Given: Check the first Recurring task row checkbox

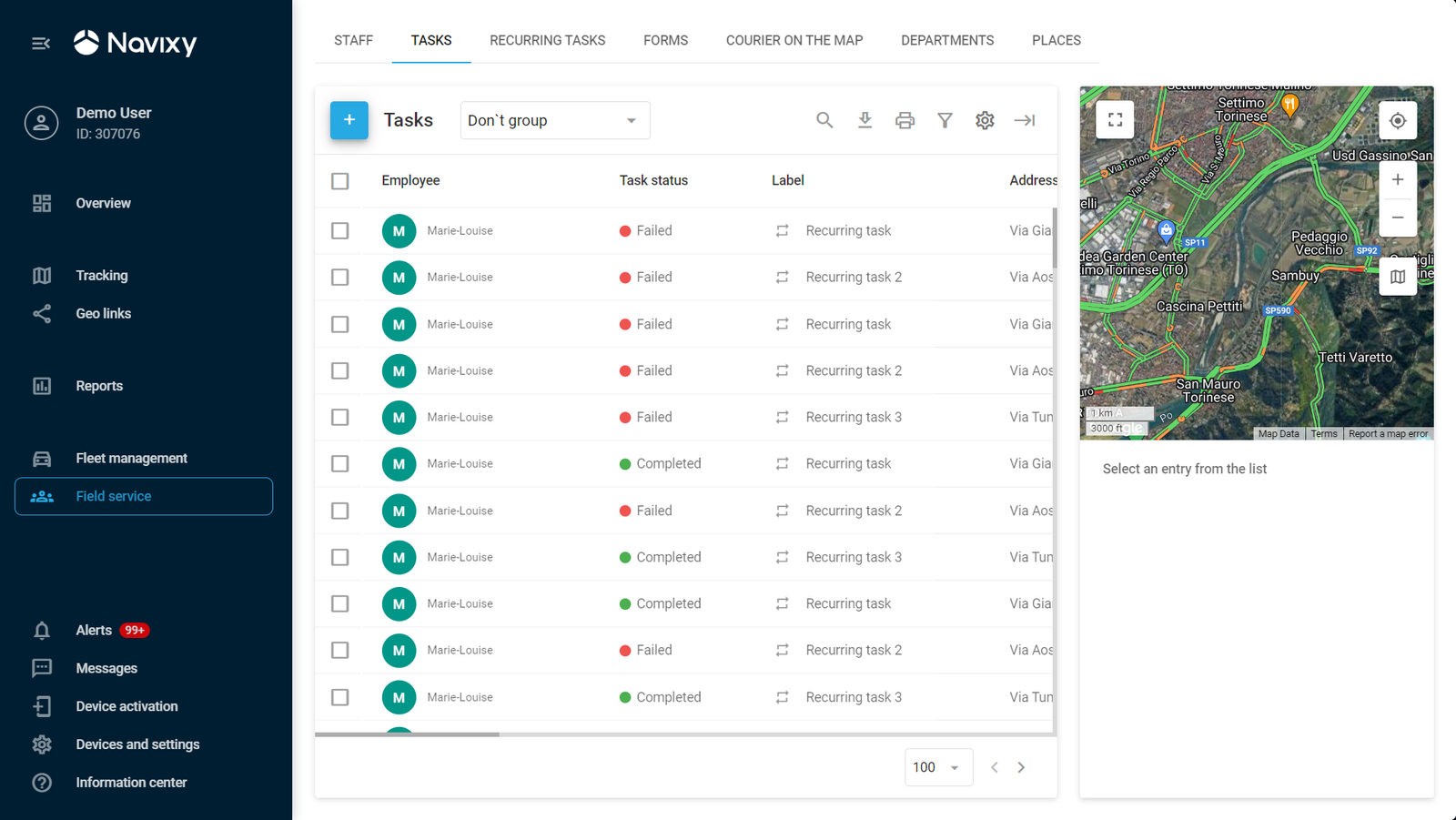Looking at the screenshot, I should tap(340, 231).
